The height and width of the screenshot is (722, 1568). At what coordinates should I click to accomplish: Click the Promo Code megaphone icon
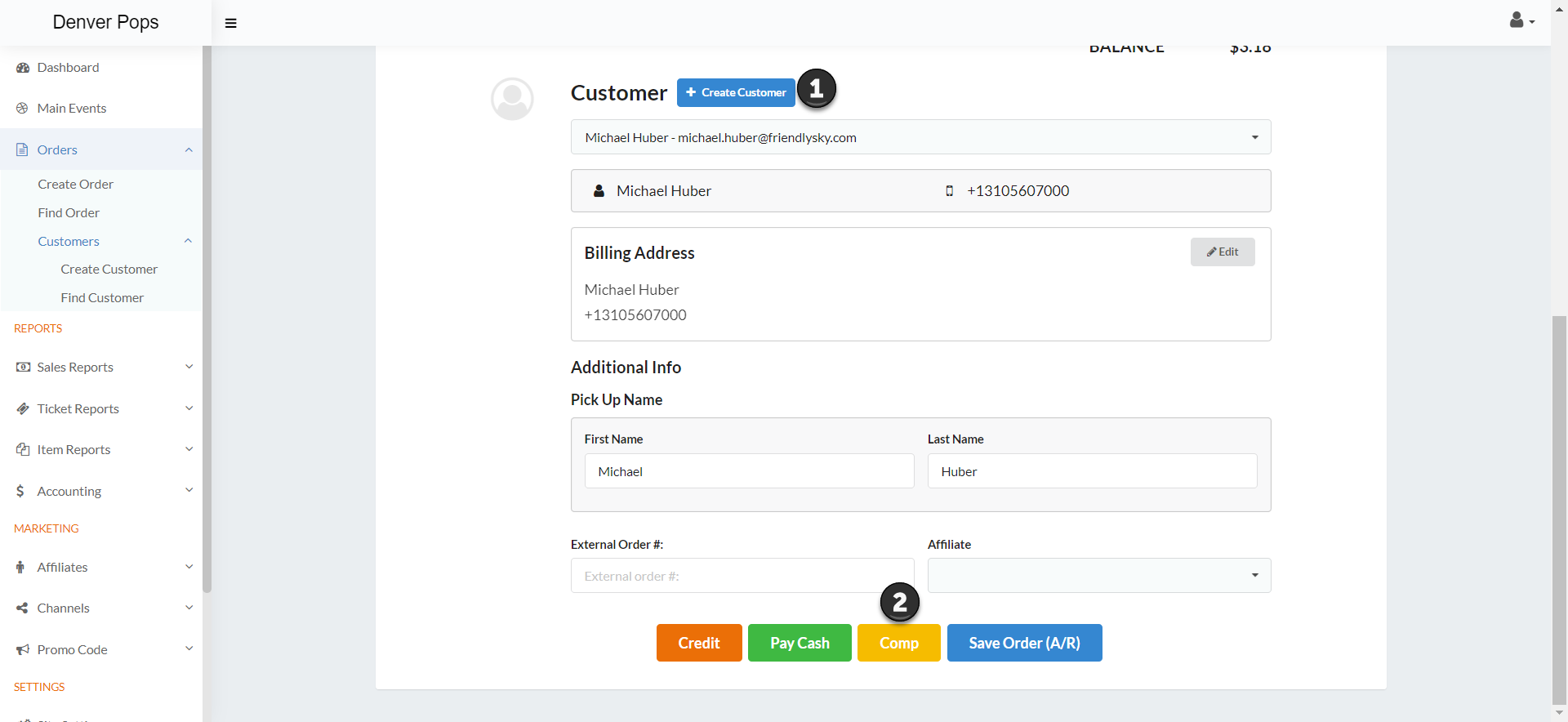point(23,650)
